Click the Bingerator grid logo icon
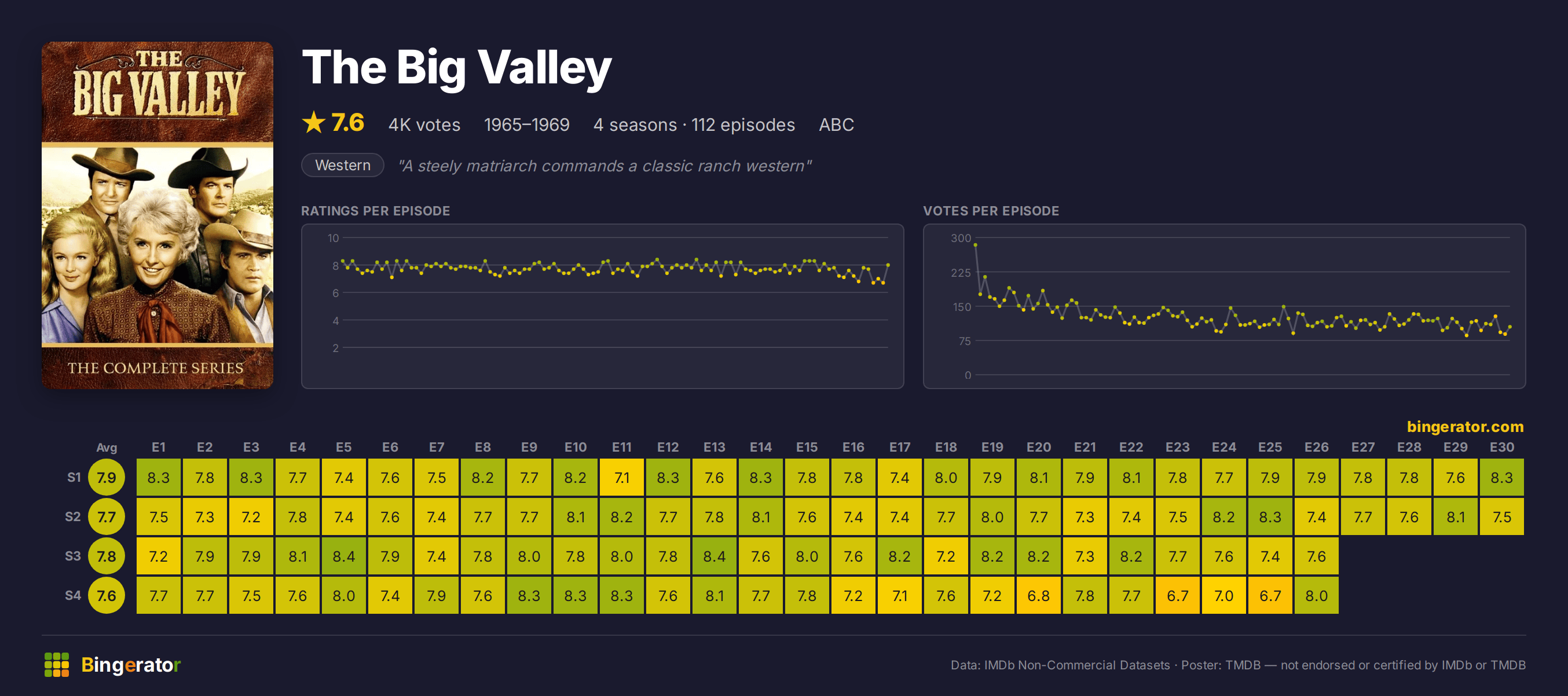Screen dimensions: 1568x696 point(57,664)
